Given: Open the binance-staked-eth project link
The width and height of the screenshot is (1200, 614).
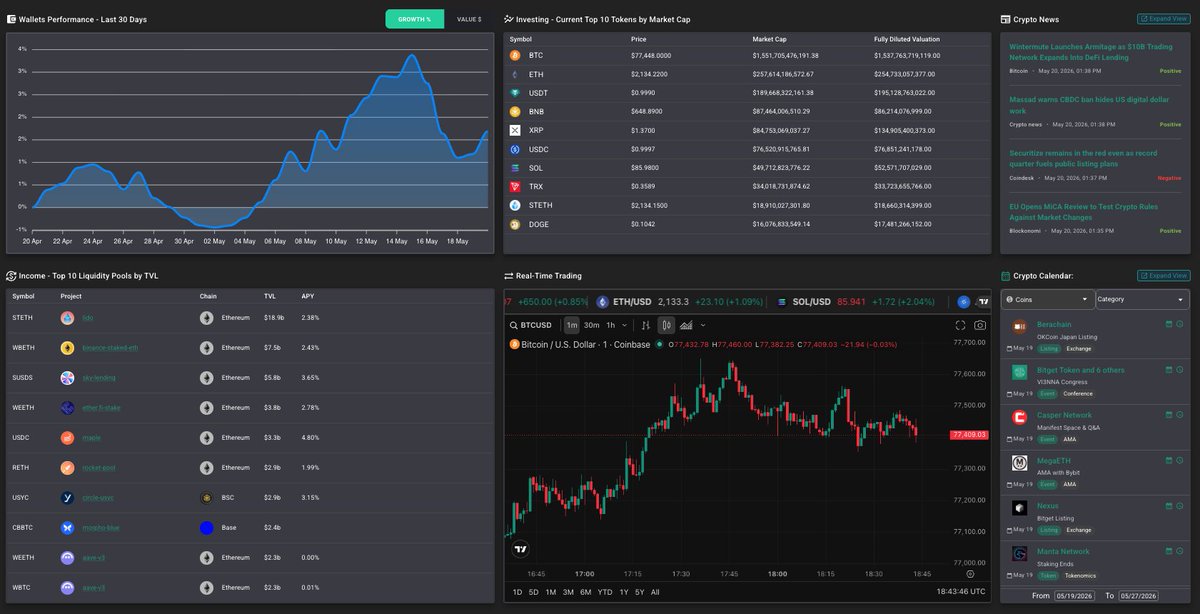Looking at the screenshot, I should click(110, 348).
